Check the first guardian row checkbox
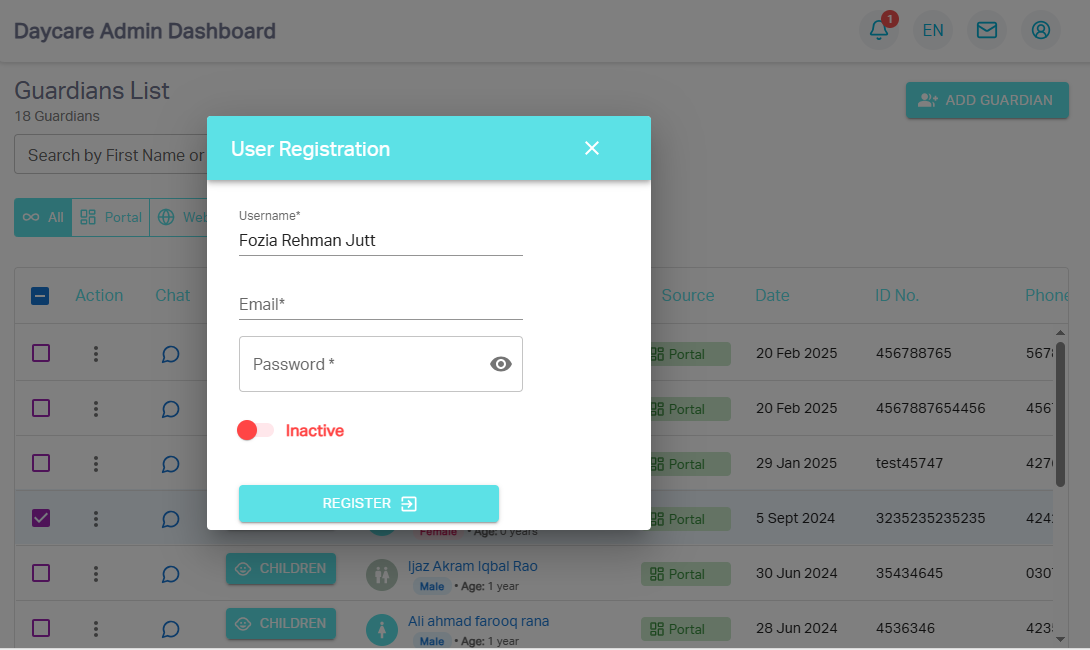The height and width of the screenshot is (650, 1090). coord(41,354)
